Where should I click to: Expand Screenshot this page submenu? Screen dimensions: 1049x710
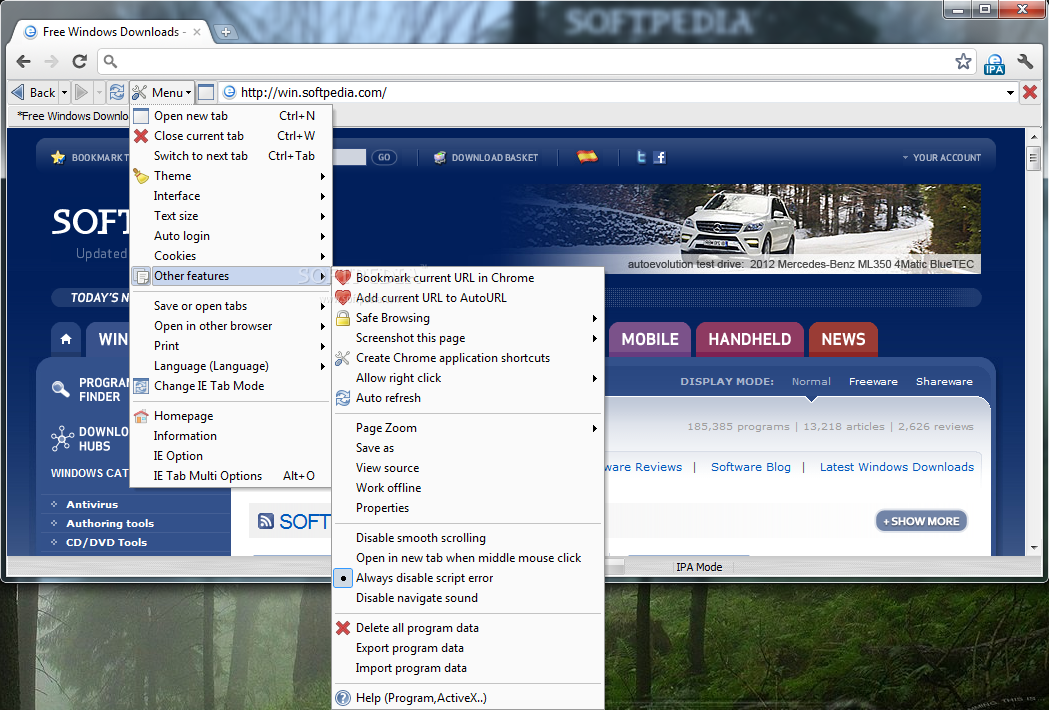468,338
